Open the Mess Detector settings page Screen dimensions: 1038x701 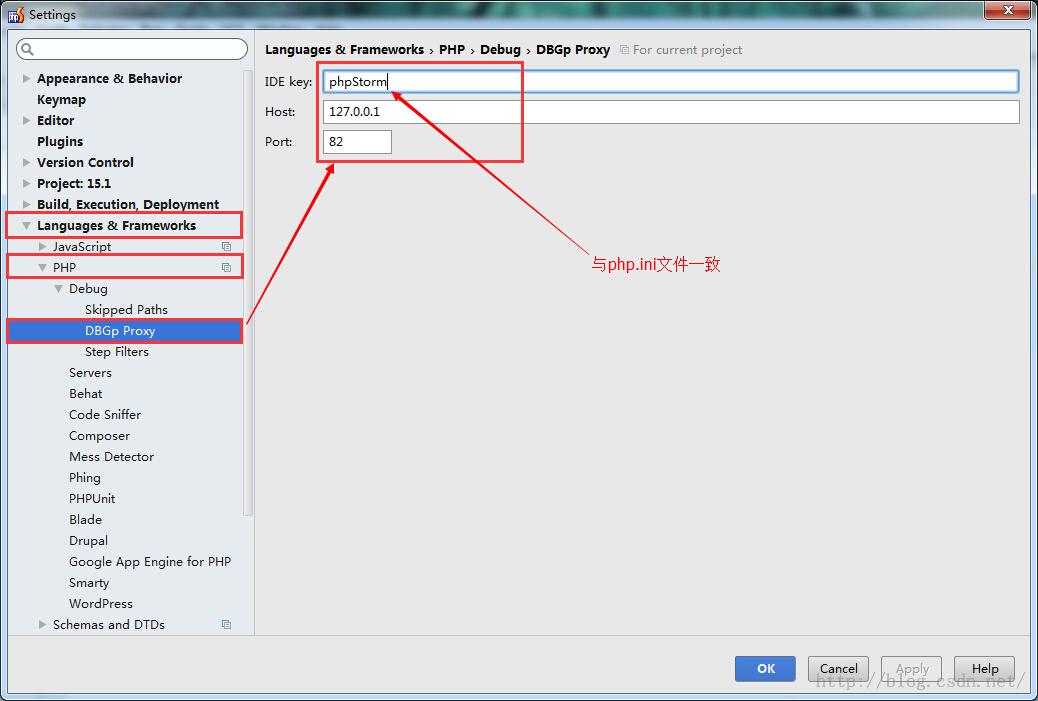coord(111,457)
